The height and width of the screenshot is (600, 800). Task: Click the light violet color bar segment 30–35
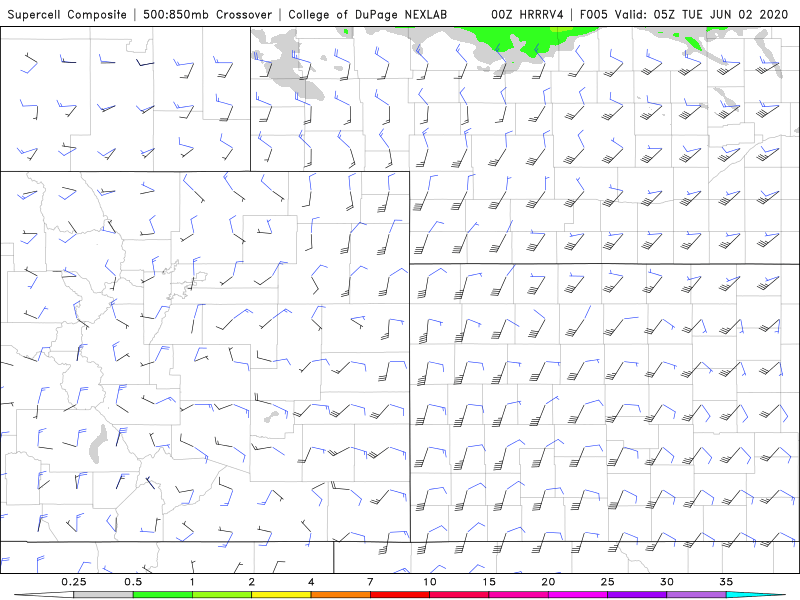point(696,595)
